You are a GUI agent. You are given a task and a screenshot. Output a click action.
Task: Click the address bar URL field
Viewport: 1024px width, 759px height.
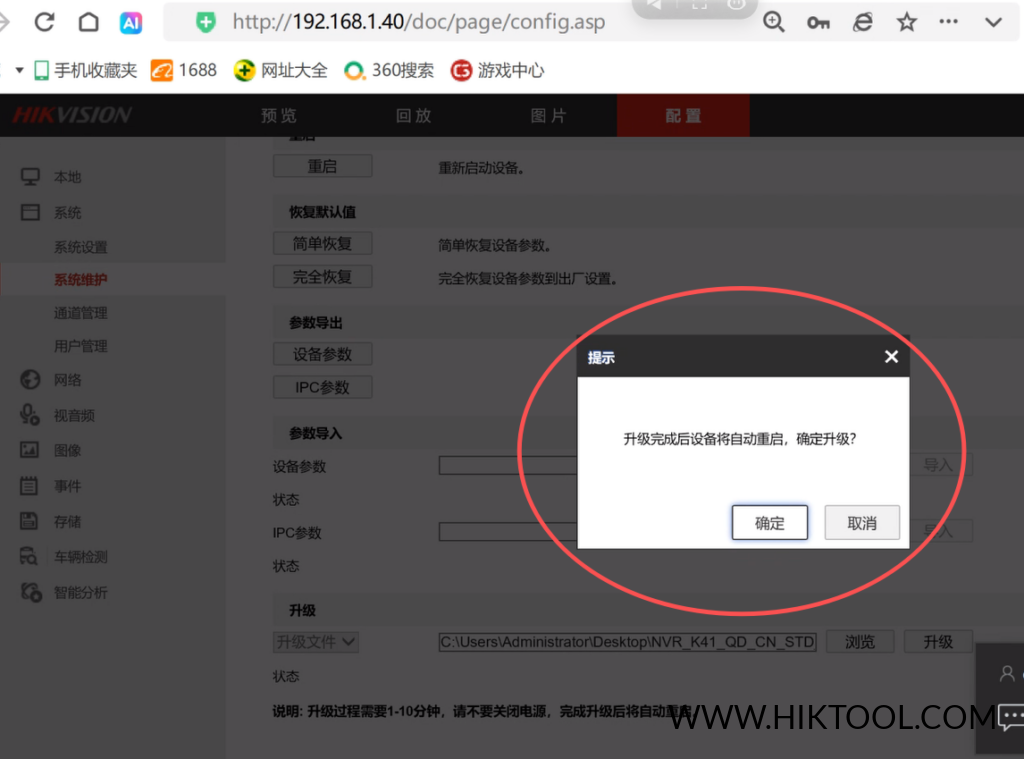[x=419, y=22]
